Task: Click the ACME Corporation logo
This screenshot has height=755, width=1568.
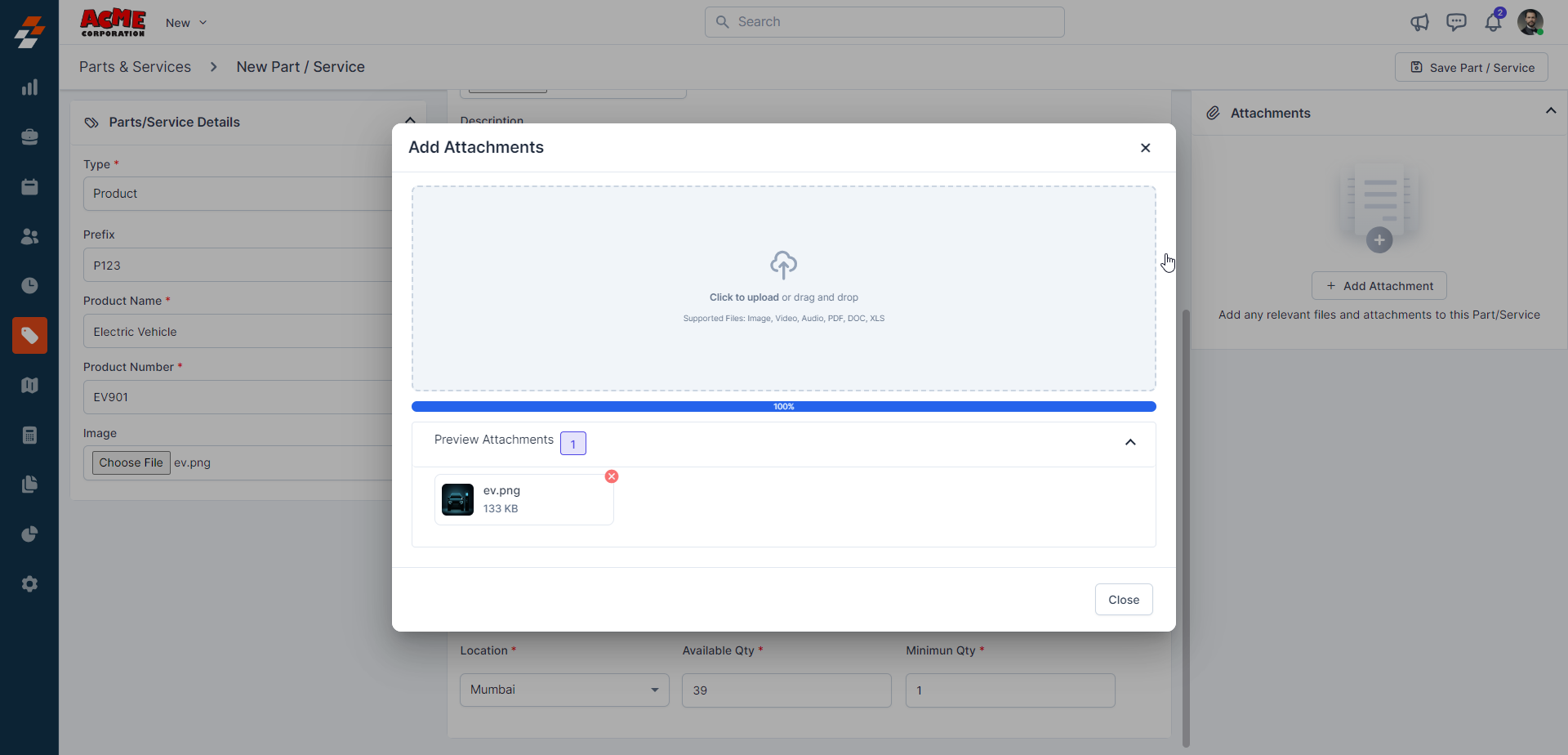Action: pos(113,23)
